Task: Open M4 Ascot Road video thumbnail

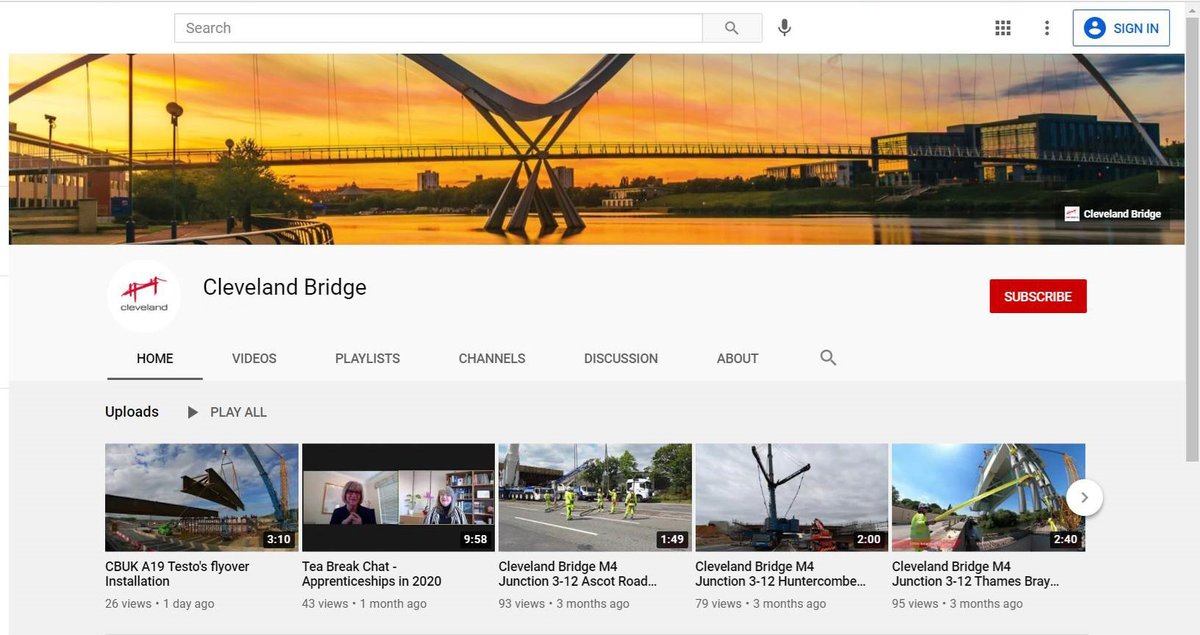Action: pyautogui.click(x=595, y=497)
